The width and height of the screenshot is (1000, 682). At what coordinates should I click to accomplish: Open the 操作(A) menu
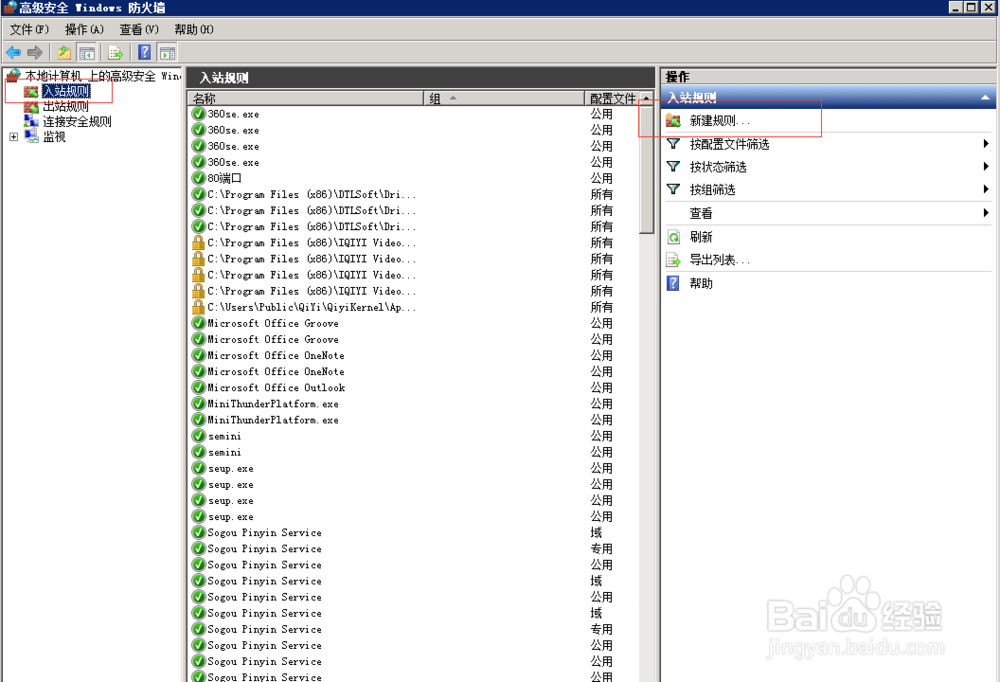point(84,29)
